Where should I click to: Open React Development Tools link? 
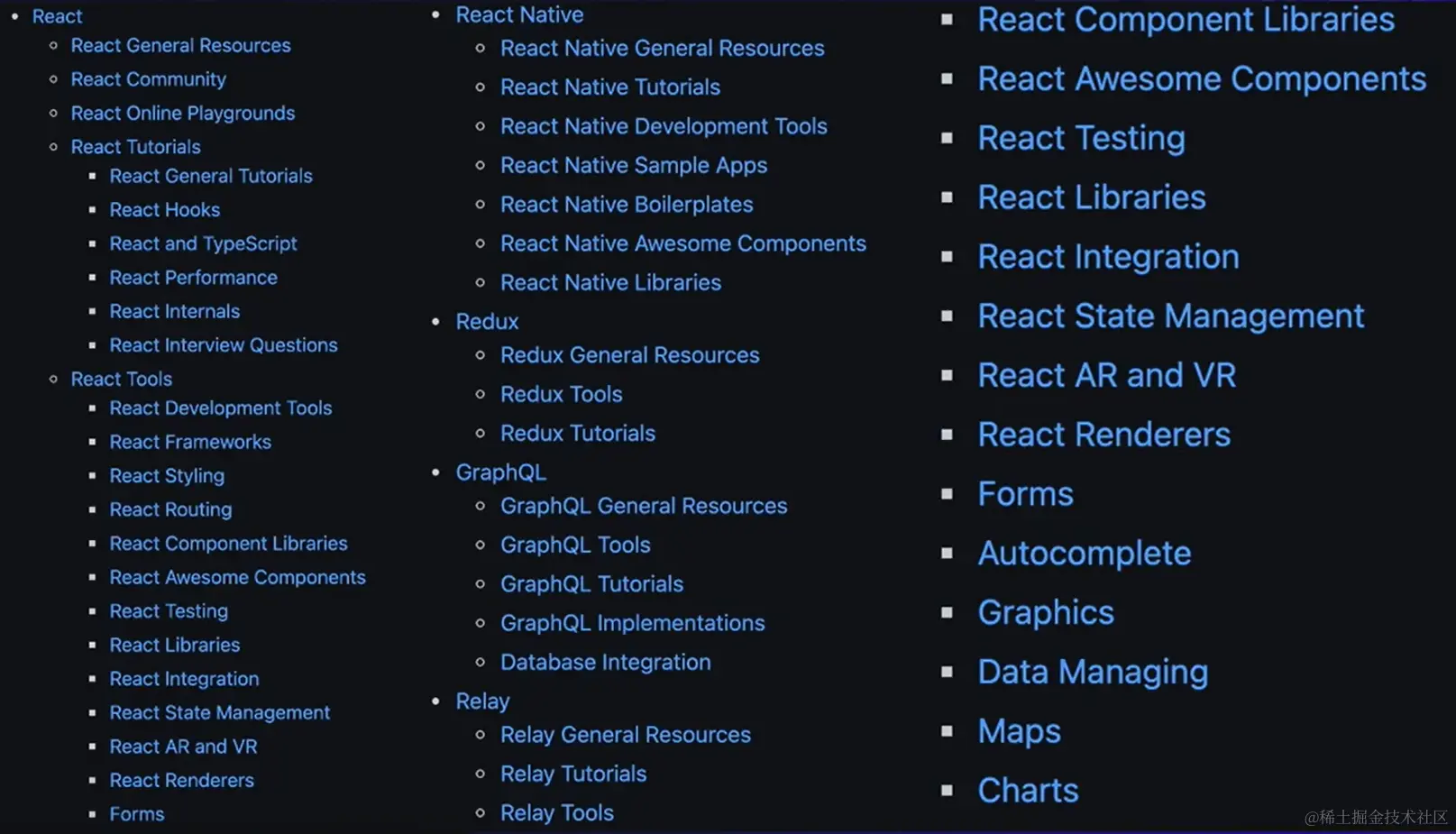pos(220,408)
